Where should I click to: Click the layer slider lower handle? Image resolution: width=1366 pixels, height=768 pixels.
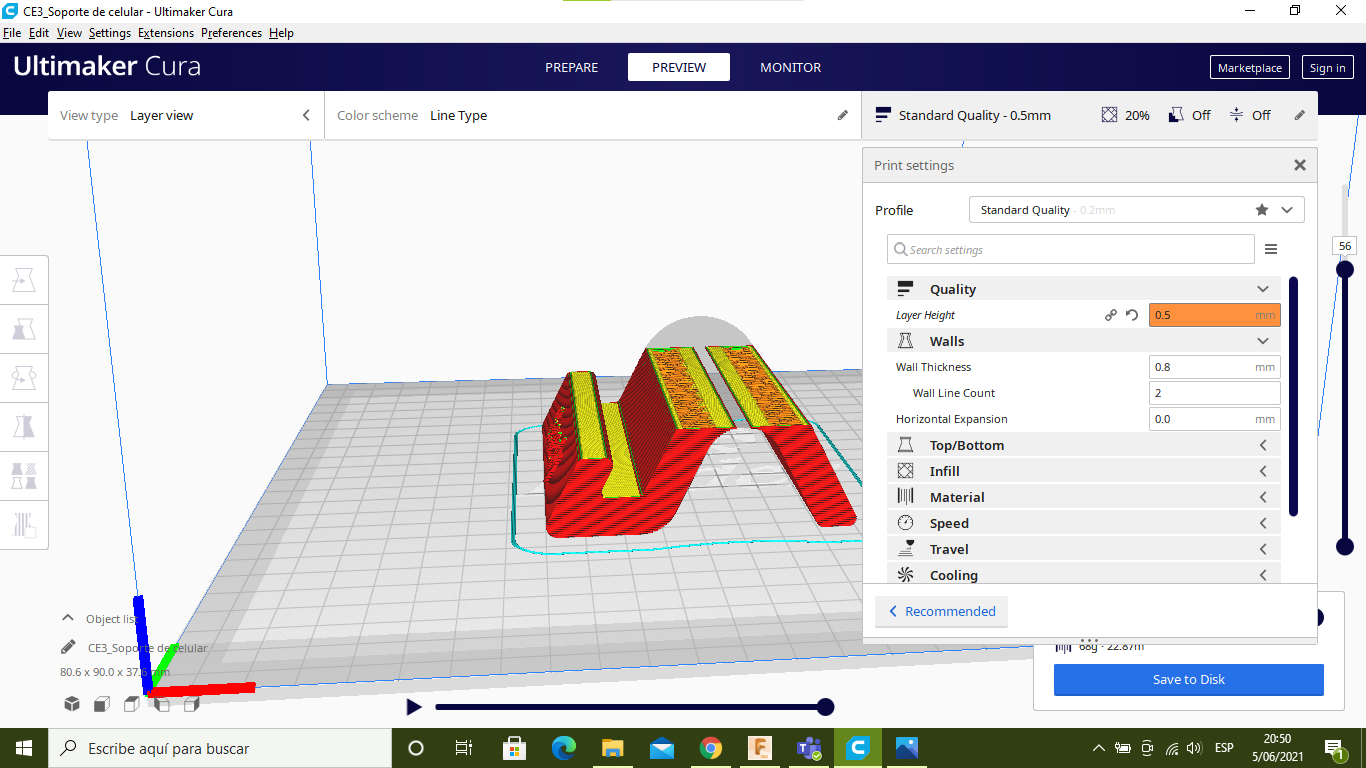pyautogui.click(x=1345, y=546)
